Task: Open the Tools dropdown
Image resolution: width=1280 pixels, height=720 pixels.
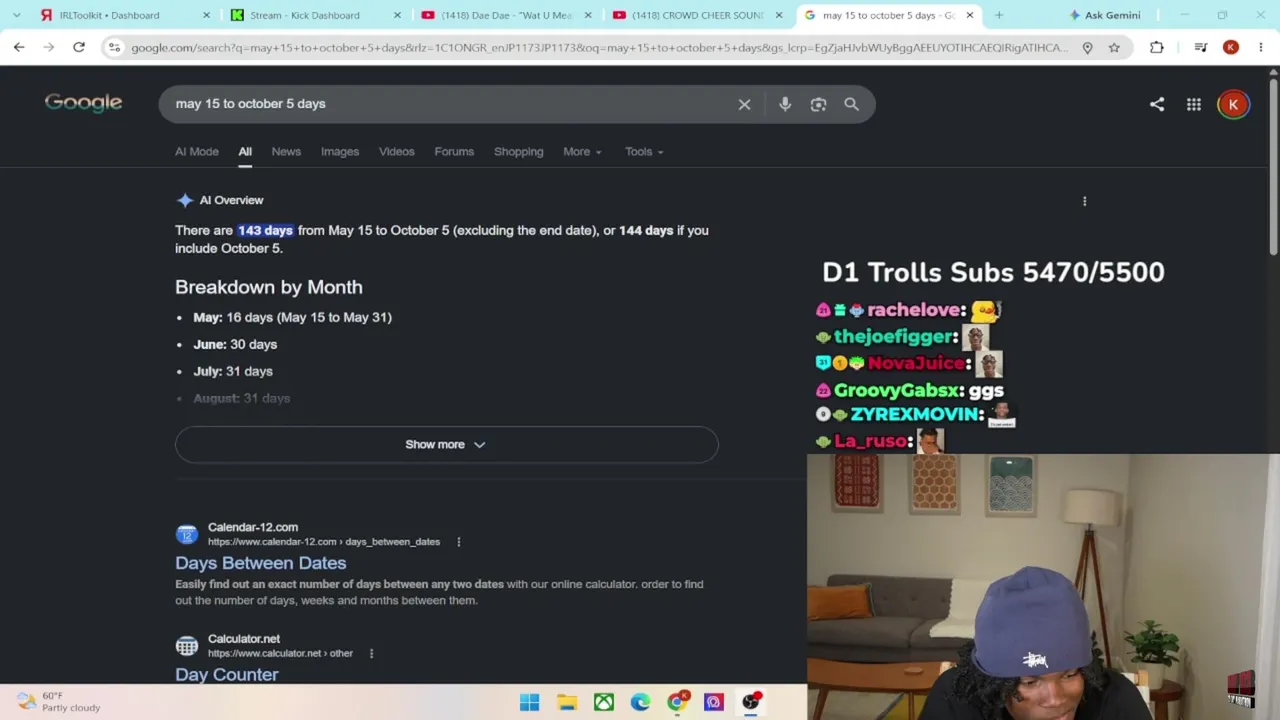Action: [644, 152]
